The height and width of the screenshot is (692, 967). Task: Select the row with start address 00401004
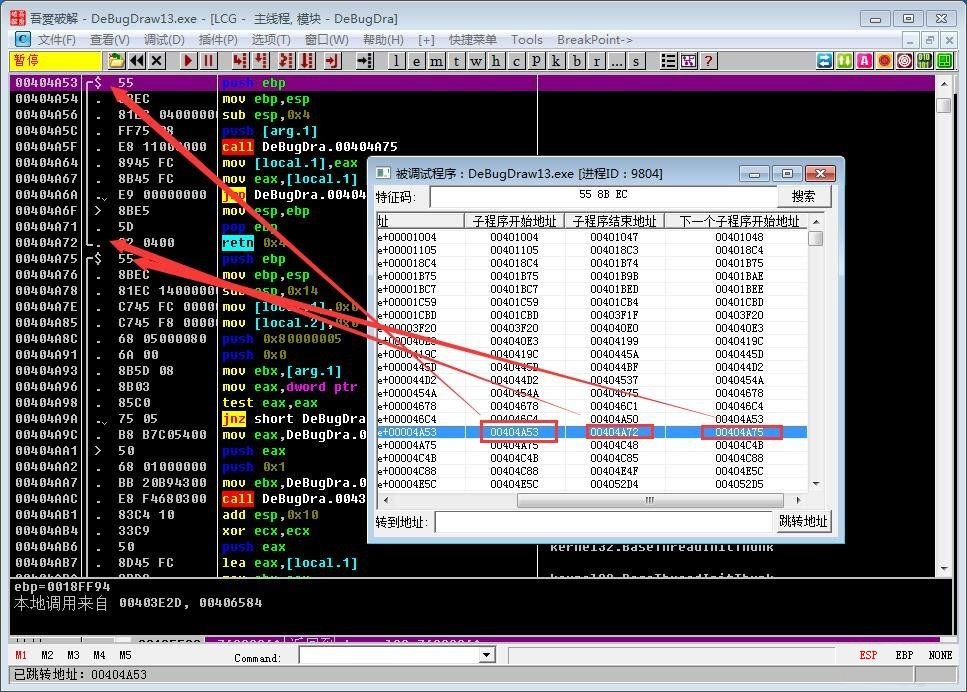coord(591,237)
